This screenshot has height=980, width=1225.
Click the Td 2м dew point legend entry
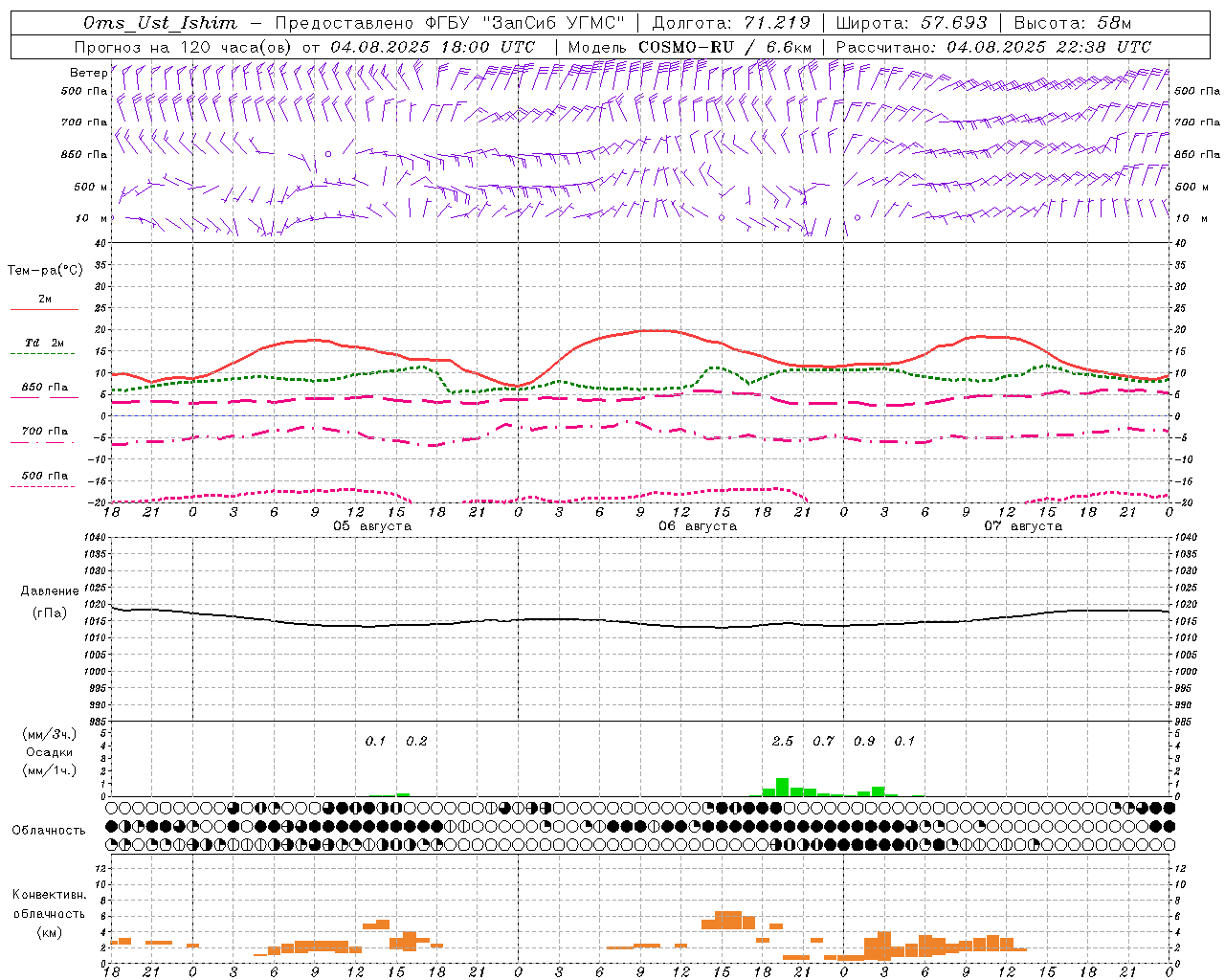(x=44, y=343)
